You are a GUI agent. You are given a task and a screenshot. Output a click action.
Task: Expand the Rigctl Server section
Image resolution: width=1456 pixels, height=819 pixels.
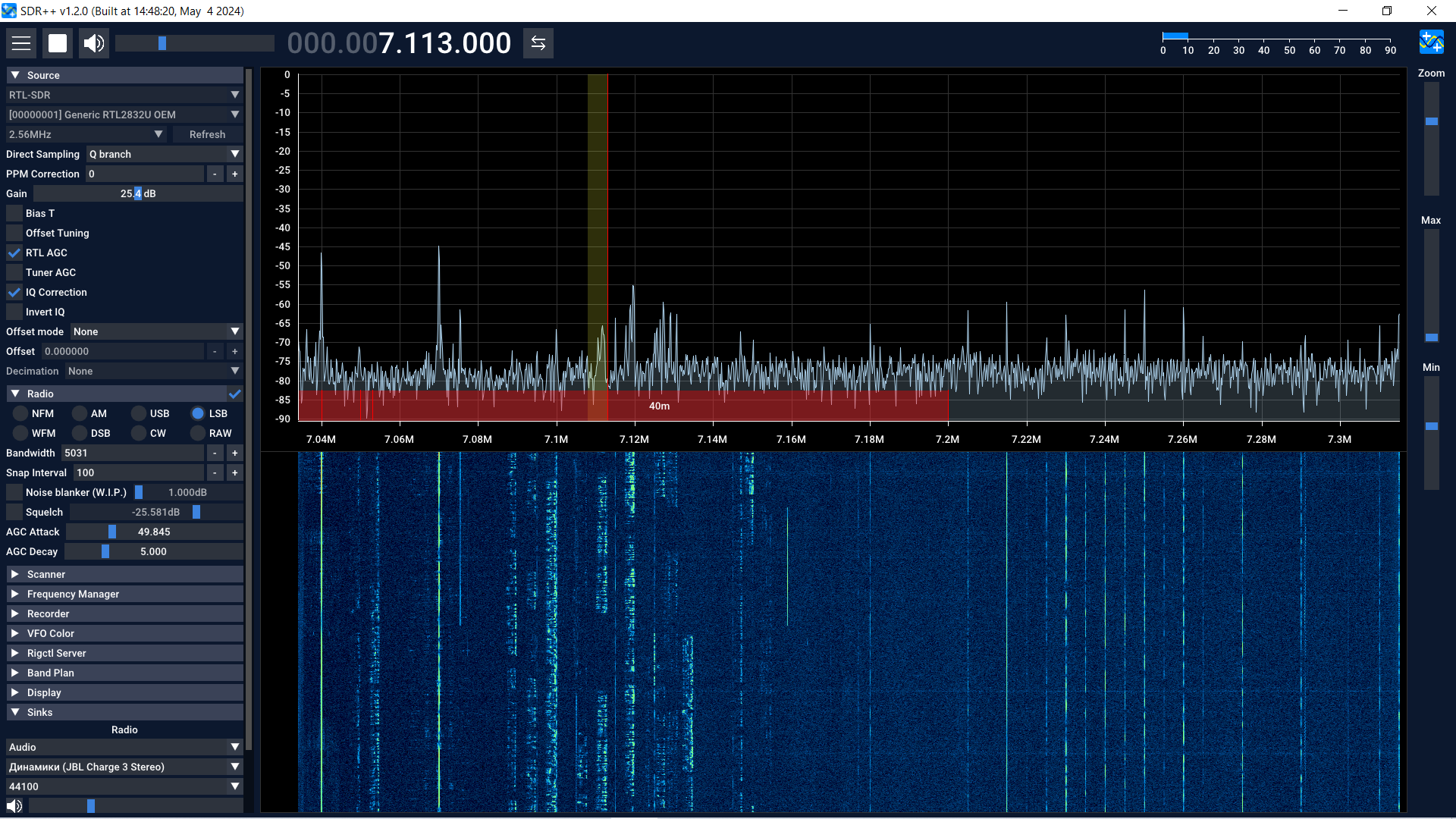point(124,653)
